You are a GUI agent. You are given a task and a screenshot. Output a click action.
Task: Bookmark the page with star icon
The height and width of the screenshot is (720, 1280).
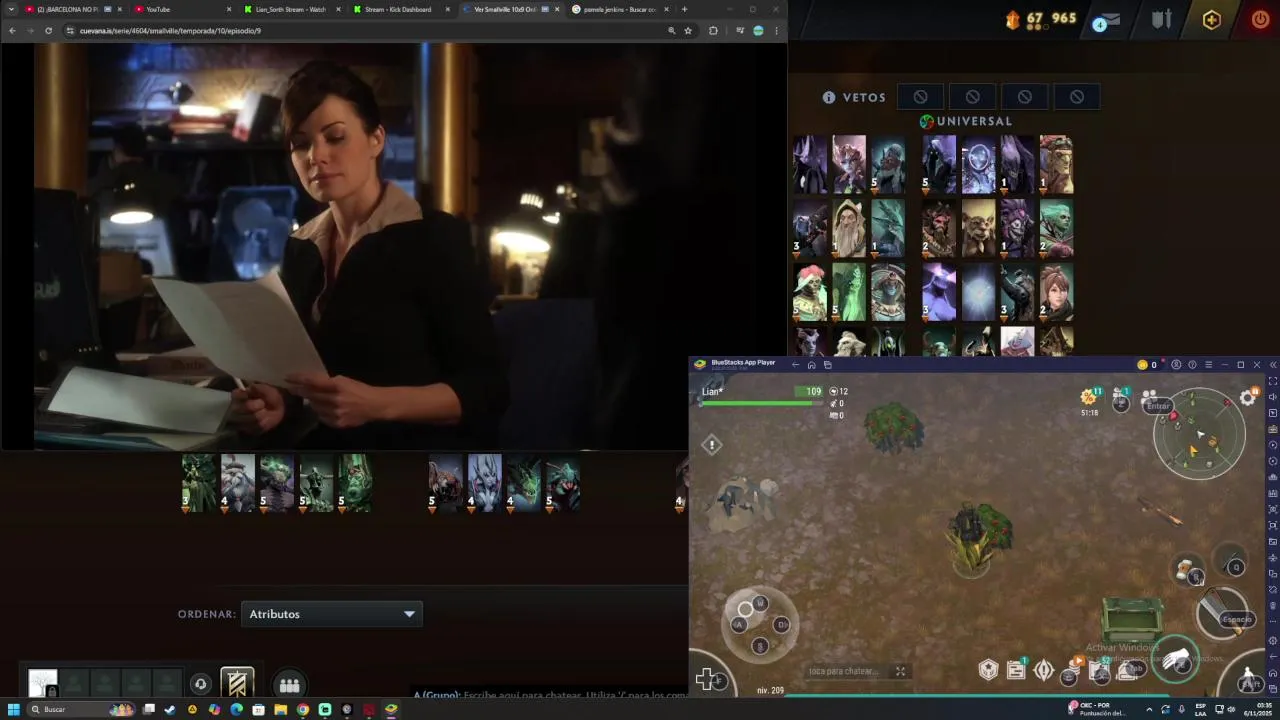pos(688,31)
